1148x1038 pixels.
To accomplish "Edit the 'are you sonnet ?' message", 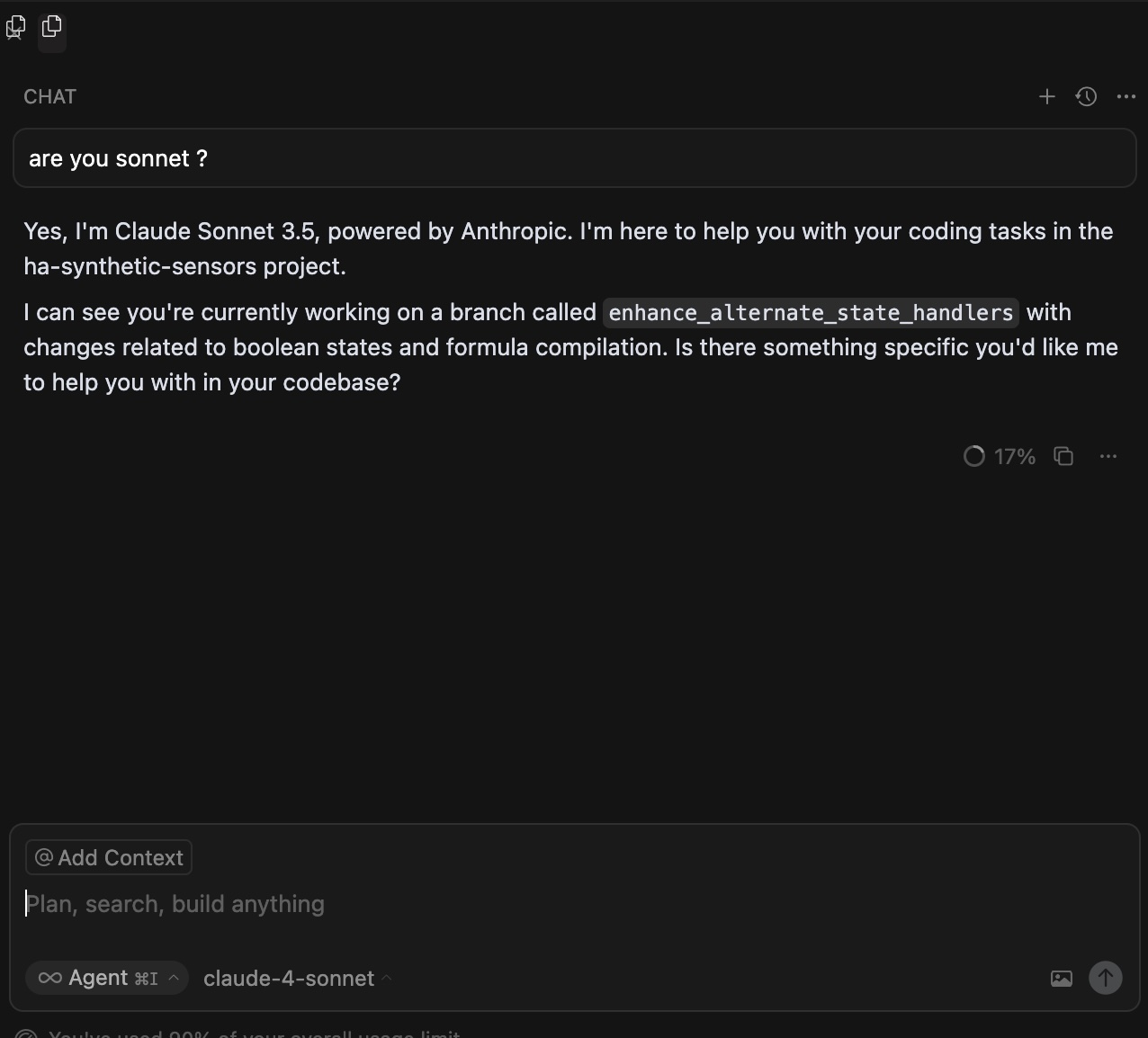I will click(574, 158).
